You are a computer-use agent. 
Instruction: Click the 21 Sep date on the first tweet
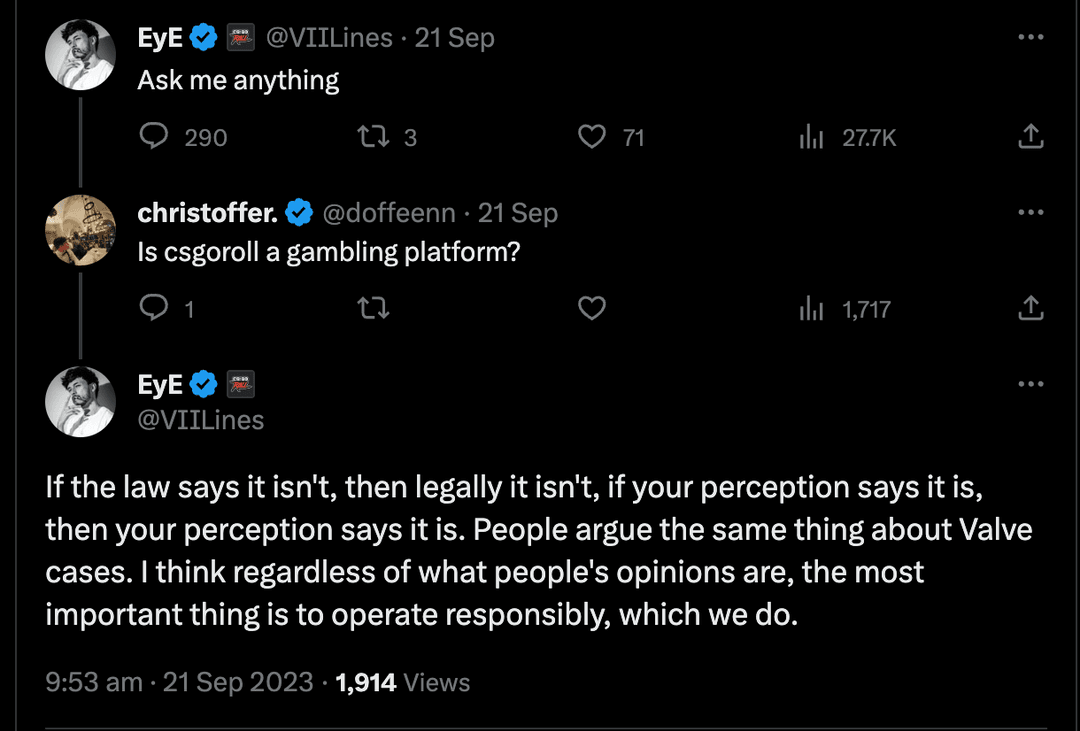(x=455, y=38)
